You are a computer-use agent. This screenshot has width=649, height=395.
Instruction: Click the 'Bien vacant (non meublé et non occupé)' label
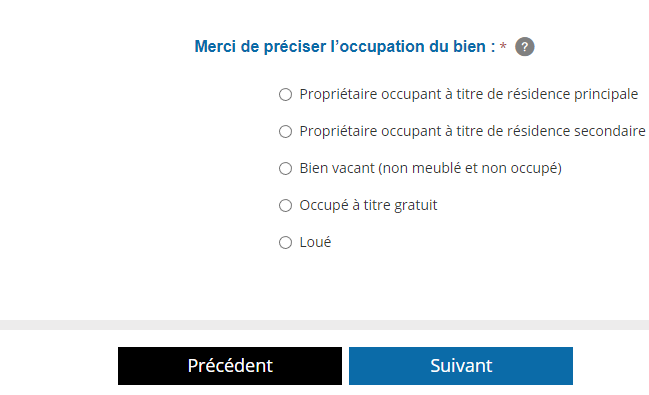(x=430, y=169)
